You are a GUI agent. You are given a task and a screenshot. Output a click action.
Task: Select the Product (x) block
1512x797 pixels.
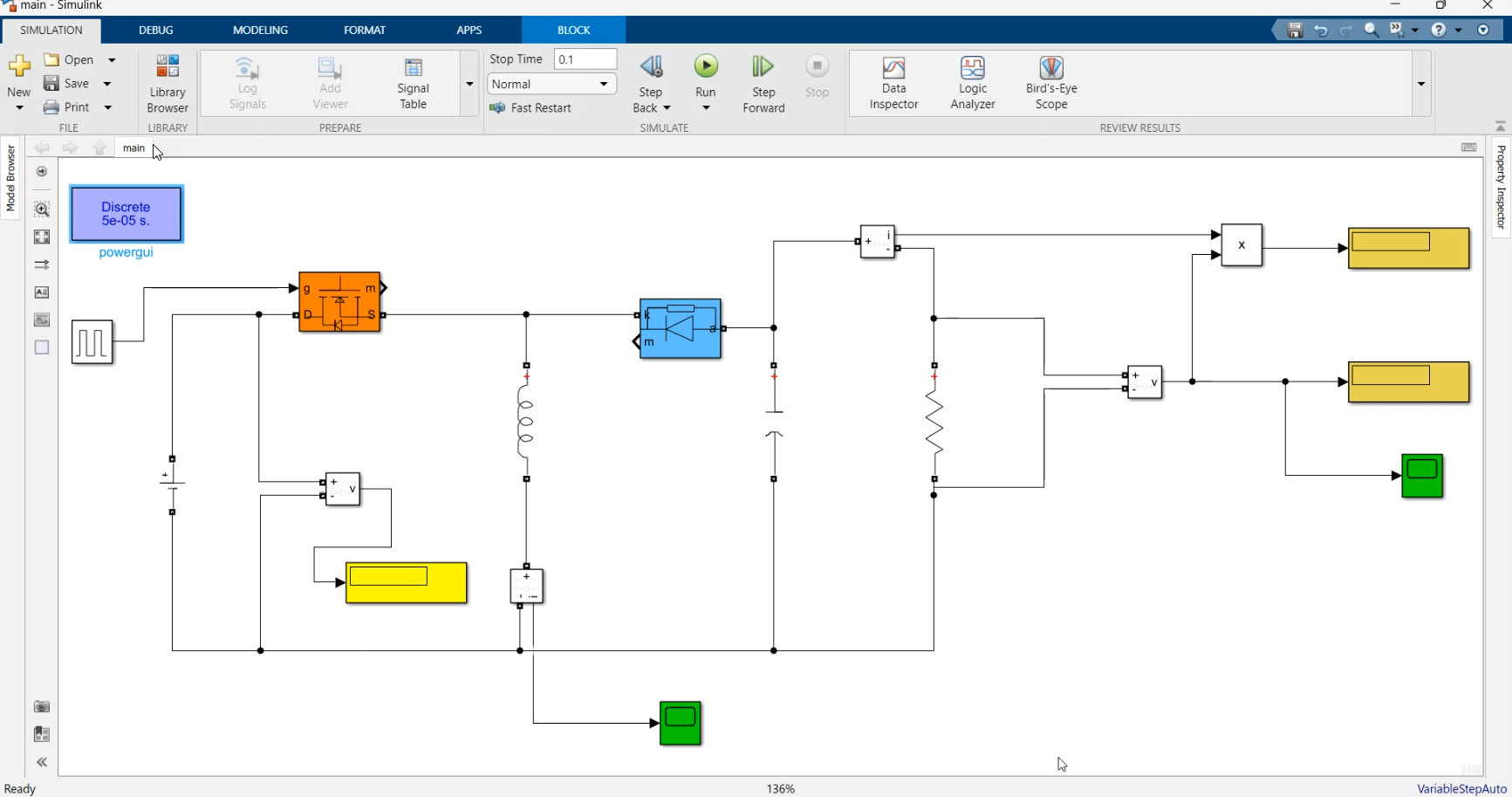1242,245
